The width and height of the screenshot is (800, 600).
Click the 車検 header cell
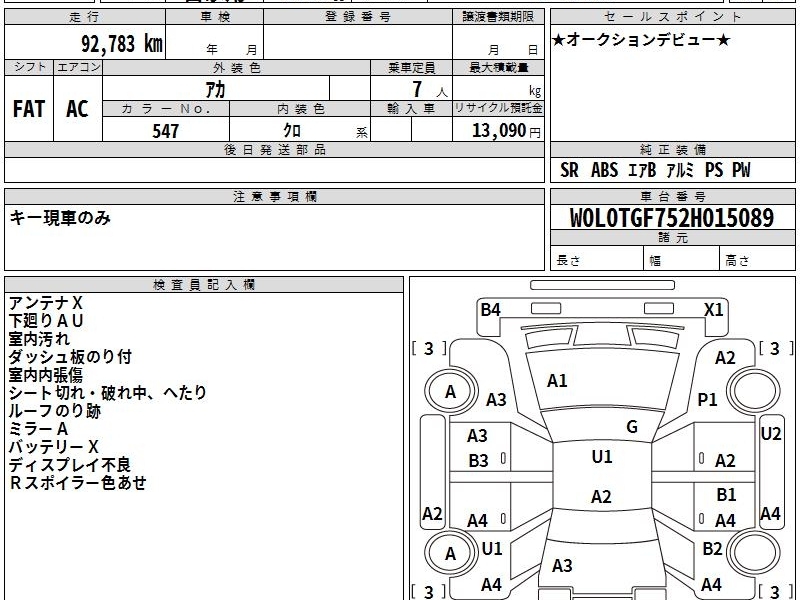tap(215, 17)
